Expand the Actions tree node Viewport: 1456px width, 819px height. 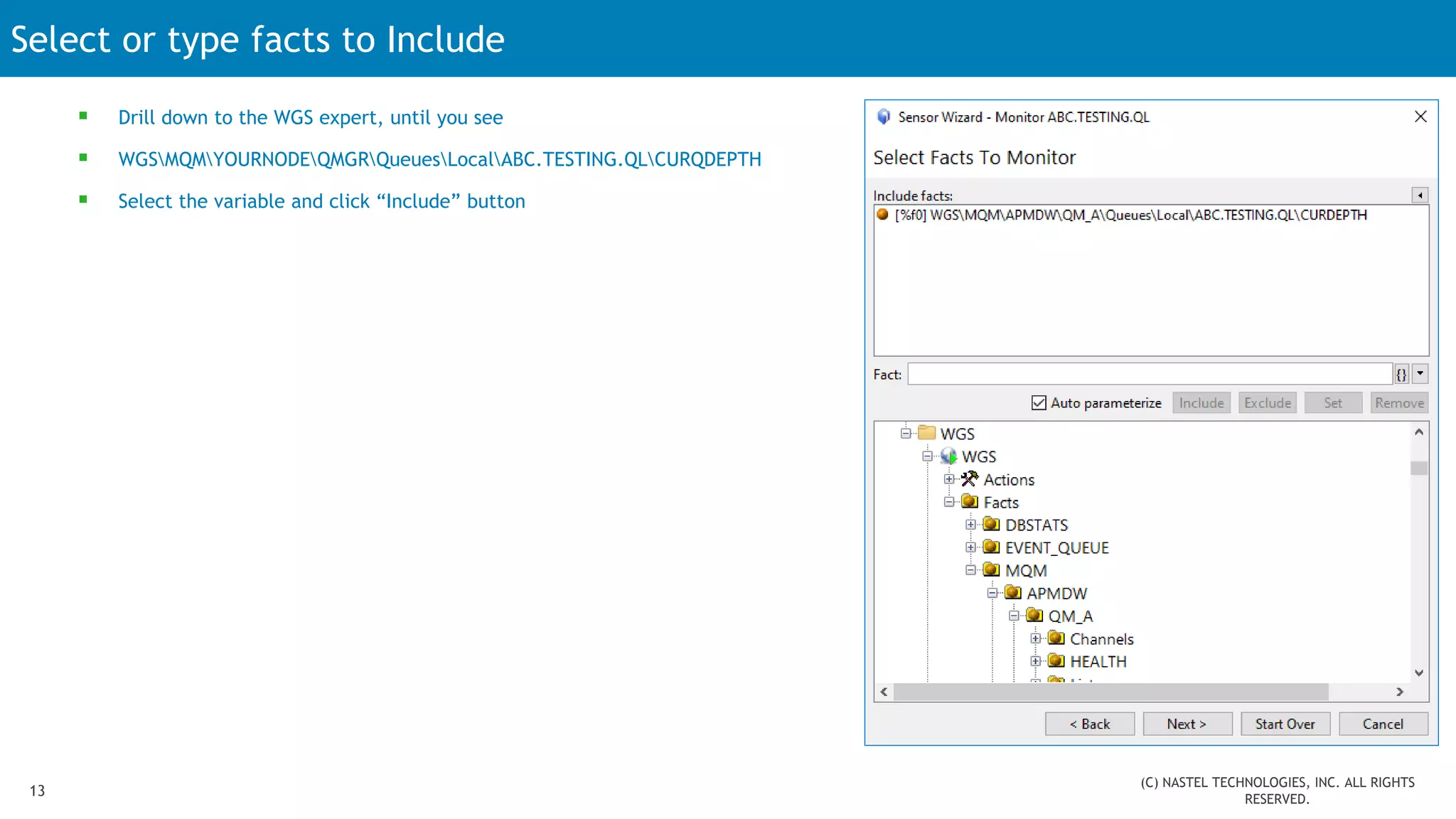coord(949,479)
